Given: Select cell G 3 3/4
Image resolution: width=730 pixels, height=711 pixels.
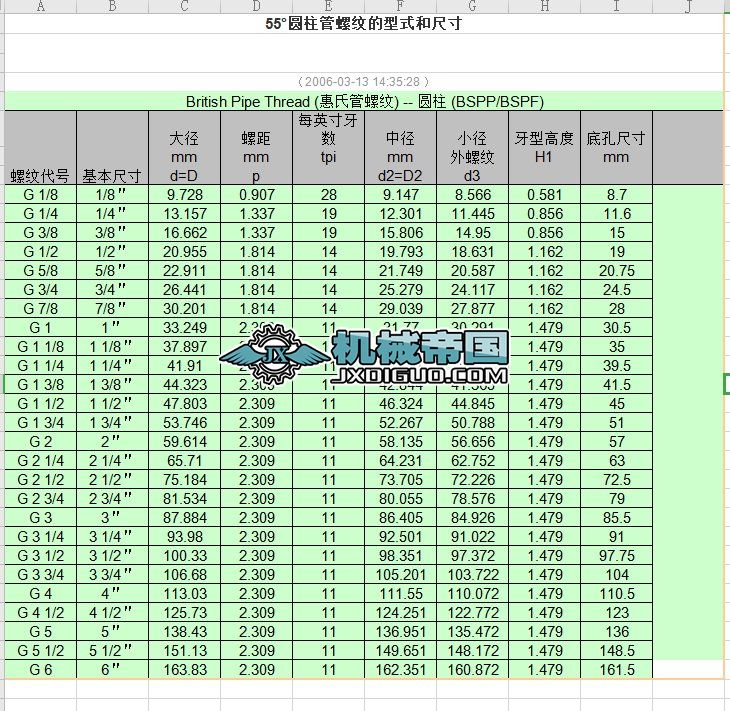Looking at the screenshot, I should [41, 575].
